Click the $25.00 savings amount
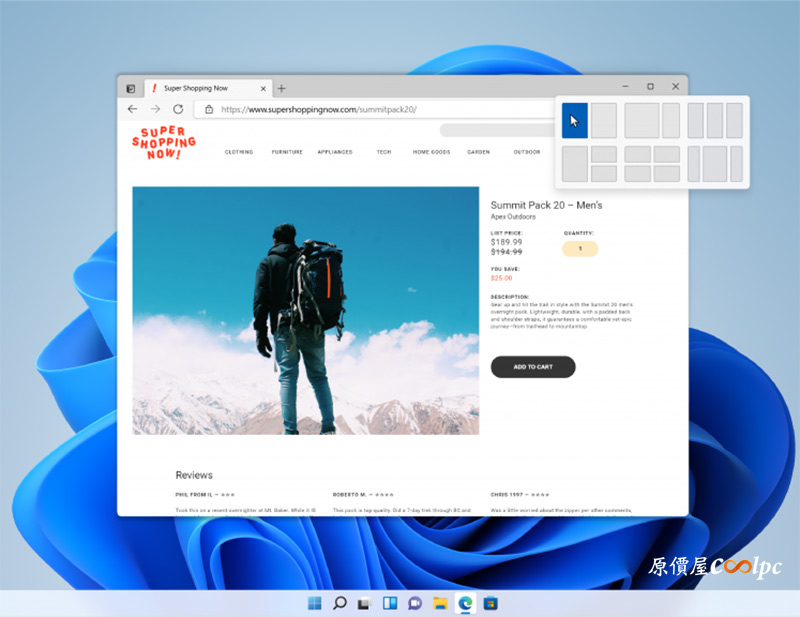 point(502,278)
